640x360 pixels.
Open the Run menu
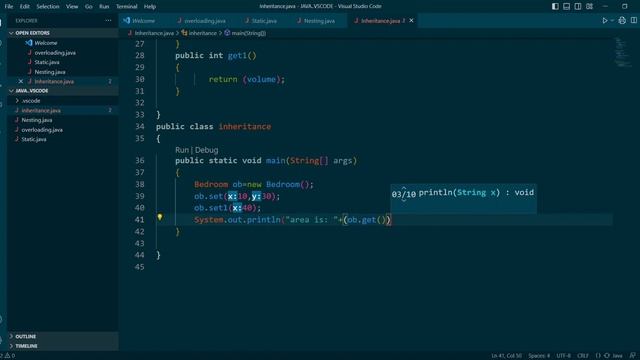coord(104,7)
